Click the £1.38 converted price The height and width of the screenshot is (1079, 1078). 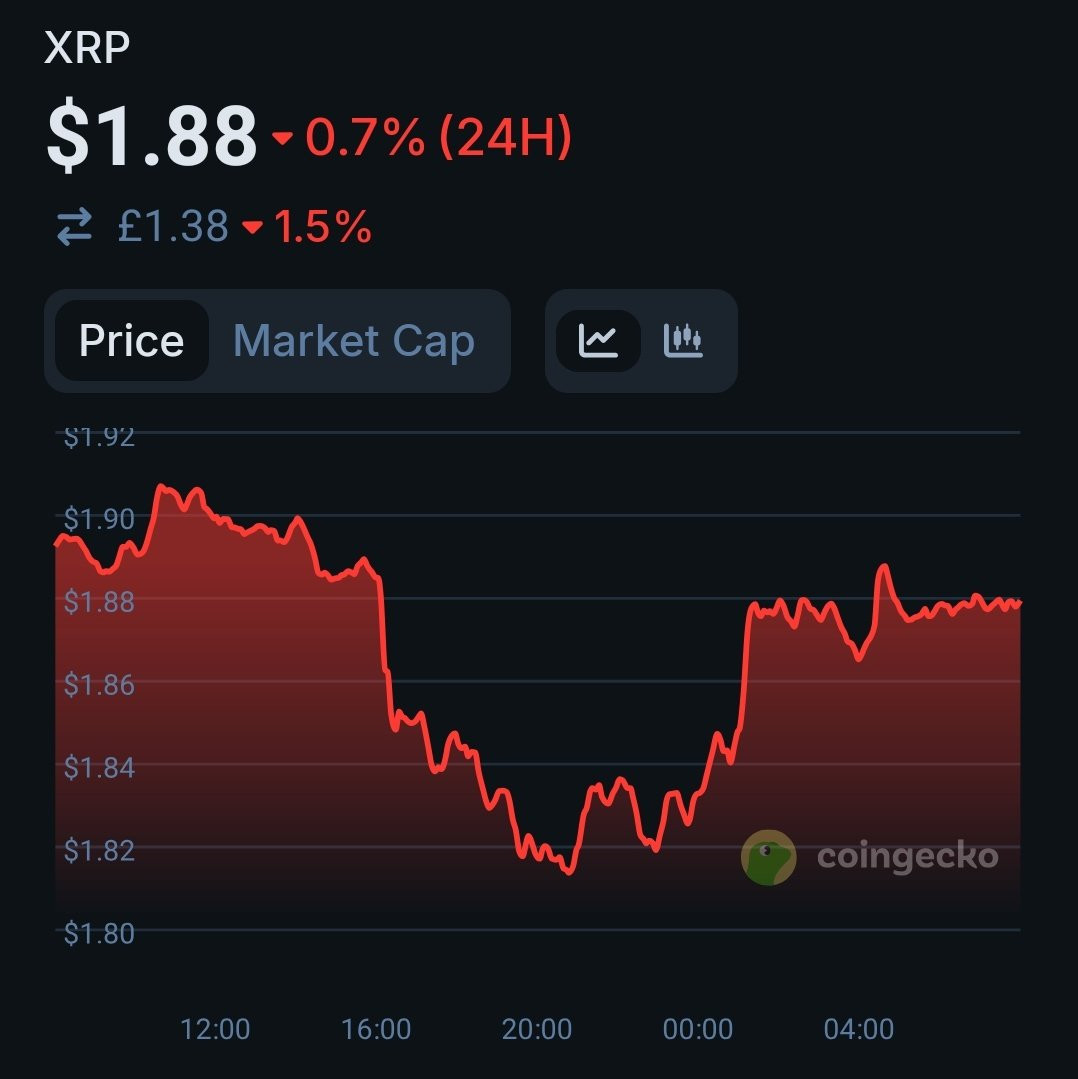tap(173, 226)
